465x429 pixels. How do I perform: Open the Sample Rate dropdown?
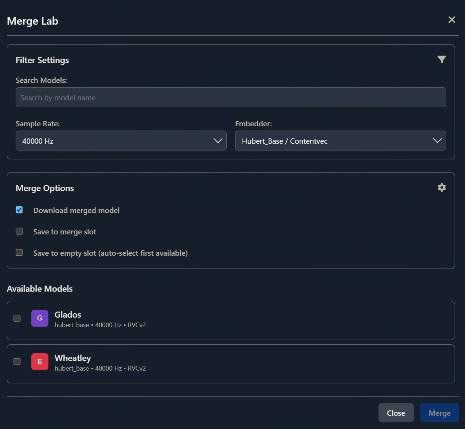121,141
